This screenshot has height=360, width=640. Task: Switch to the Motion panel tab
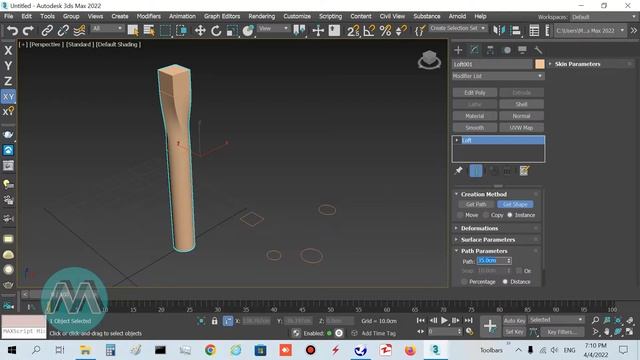pyautogui.click(x=507, y=50)
